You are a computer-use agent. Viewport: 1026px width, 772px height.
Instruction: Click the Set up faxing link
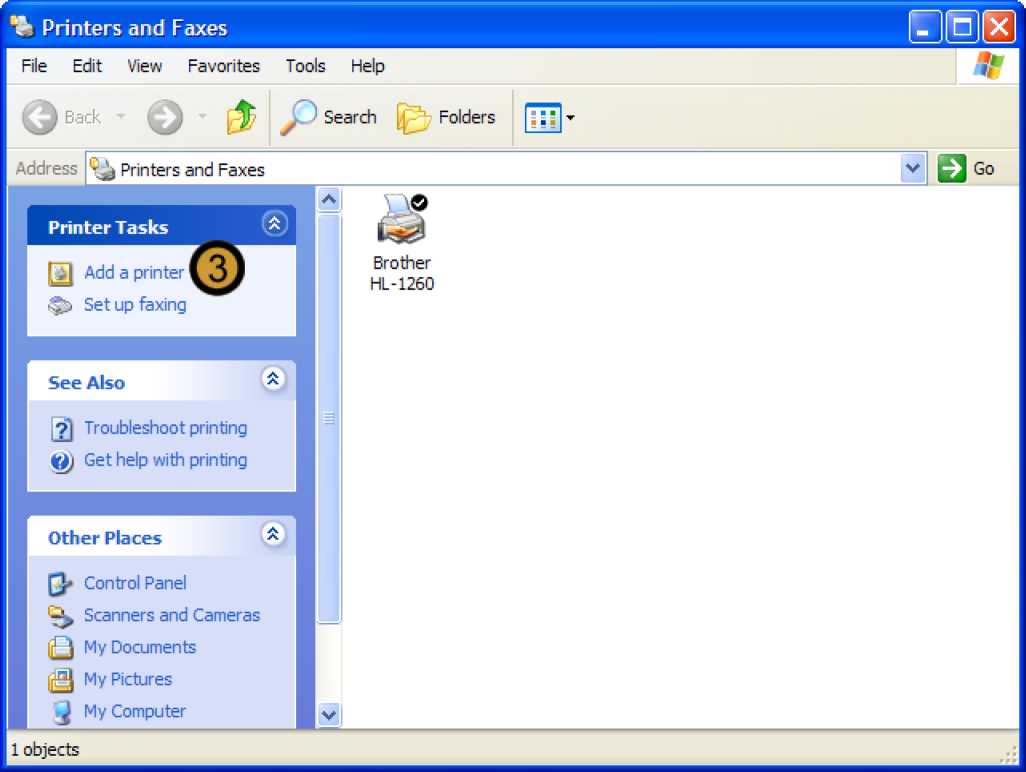pos(135,305)
